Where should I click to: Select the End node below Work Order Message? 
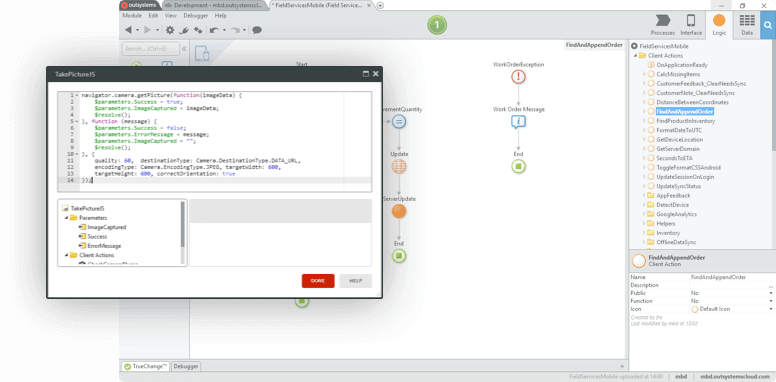518,166
